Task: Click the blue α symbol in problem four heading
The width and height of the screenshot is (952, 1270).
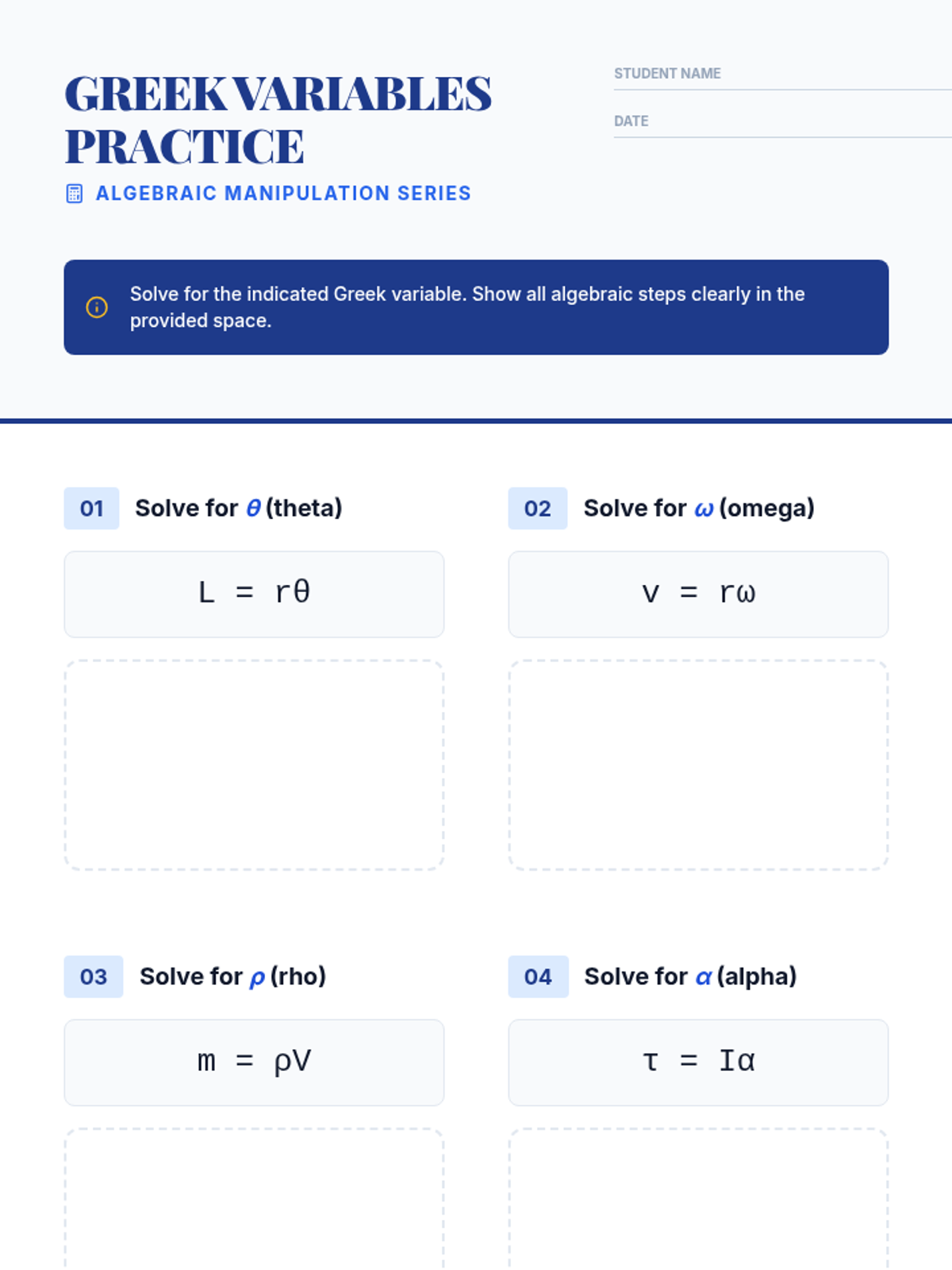Action: [704, 977]
